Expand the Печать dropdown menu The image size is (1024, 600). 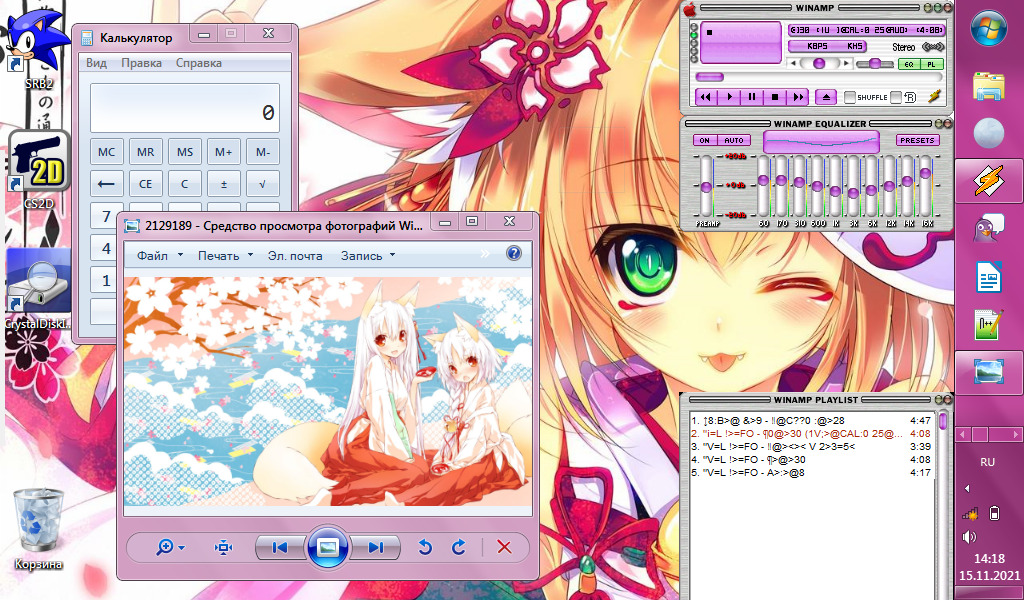224,255
